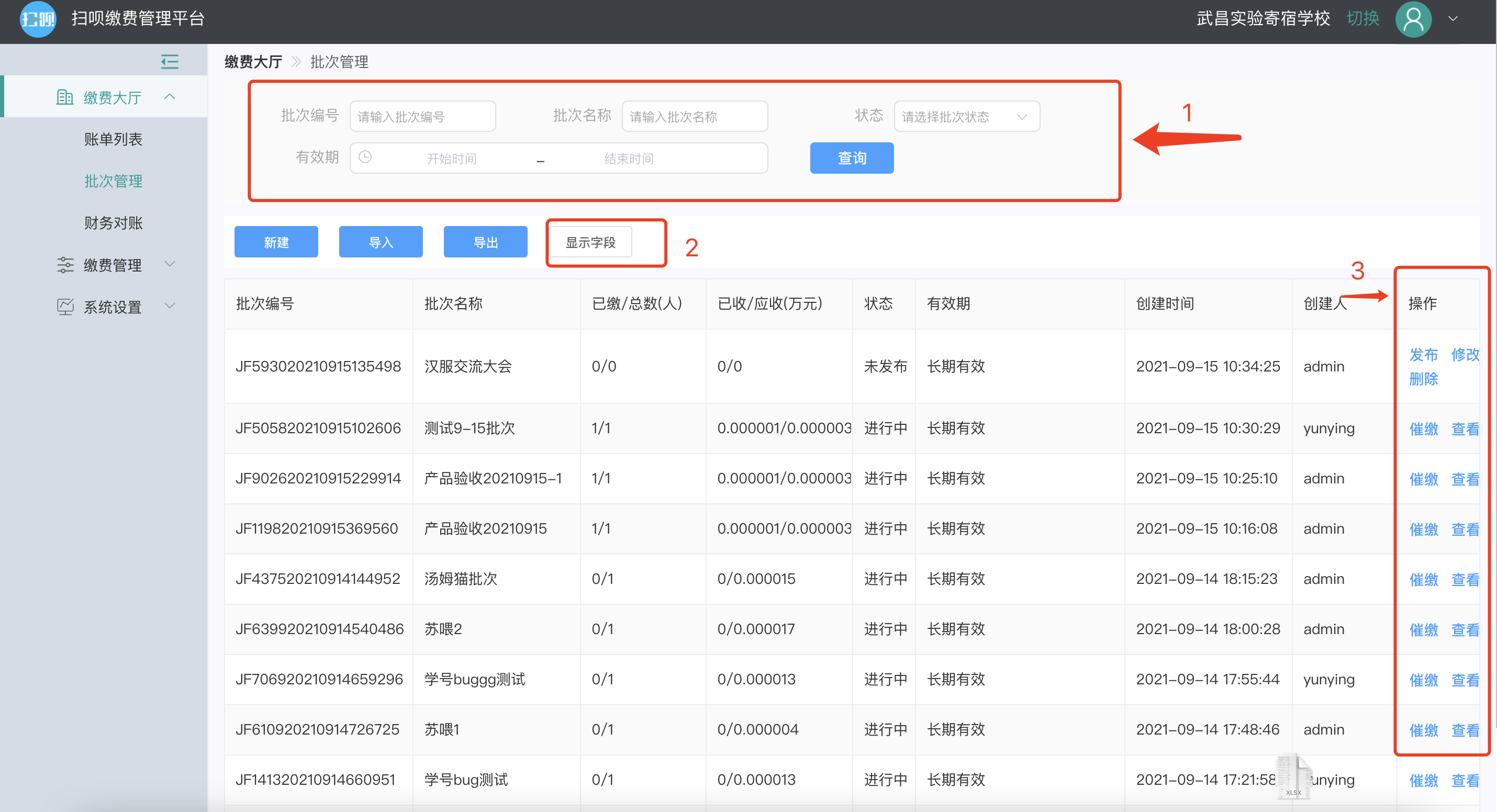1497x812 pixels.
Task: Click the clock icon in 有效期 field
Action: pos(365,157)
